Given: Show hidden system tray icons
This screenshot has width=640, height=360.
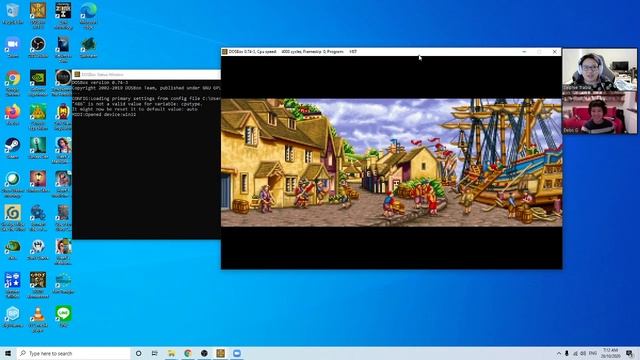Looking at the screenshot, I should coord(559,353).
